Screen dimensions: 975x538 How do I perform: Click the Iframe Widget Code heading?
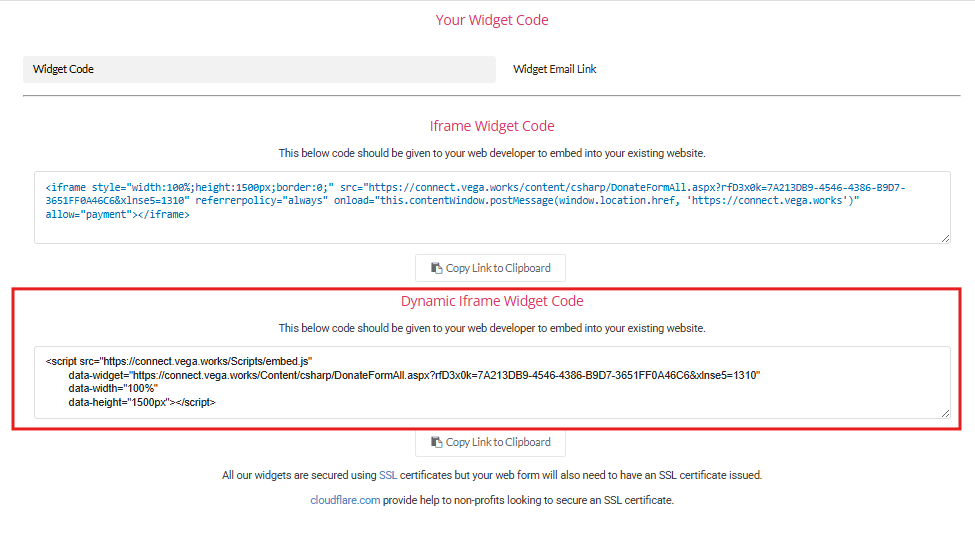coord(492,126)
